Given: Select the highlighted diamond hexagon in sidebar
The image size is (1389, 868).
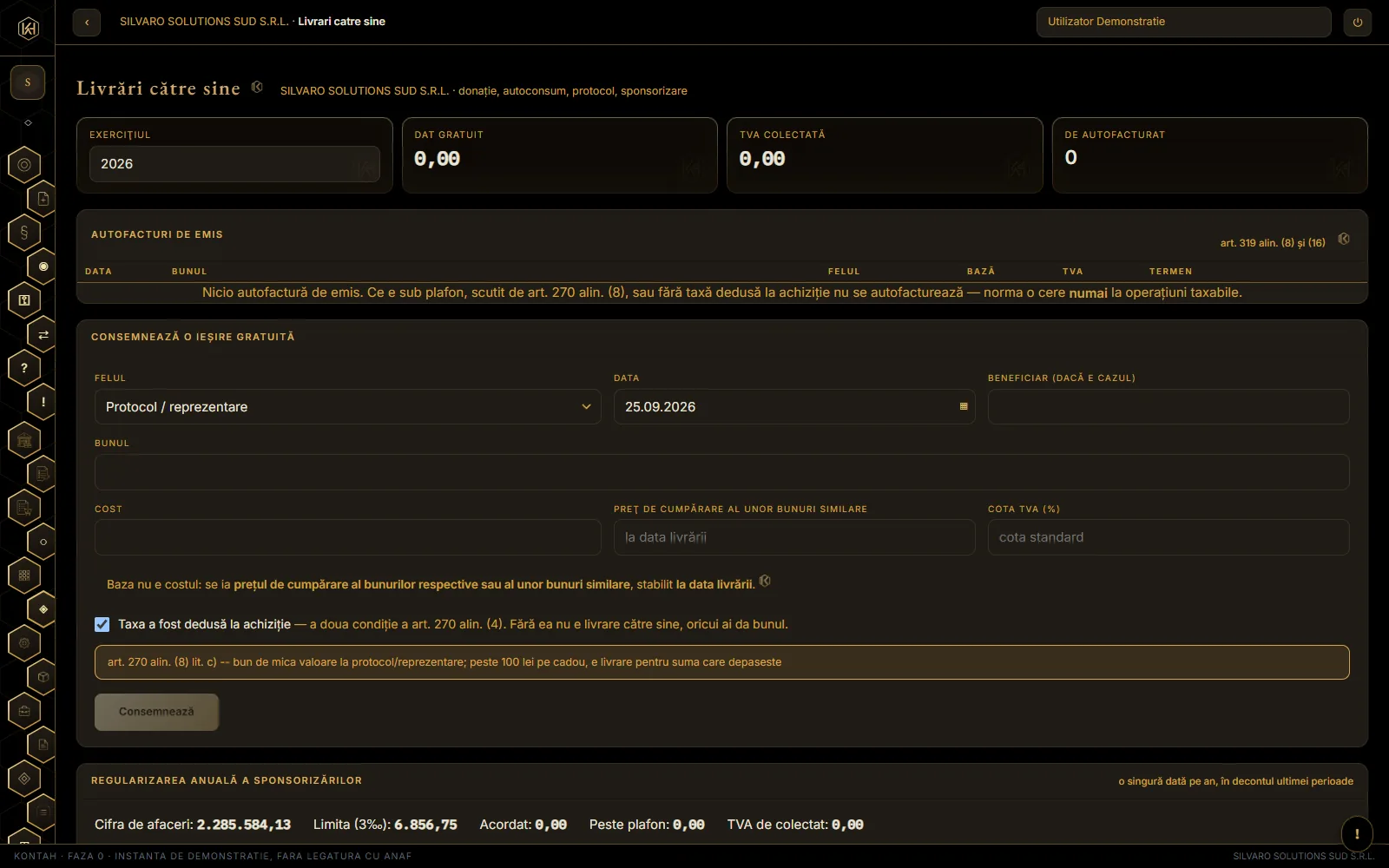Looking at the screenshot, I should point(43,608).
